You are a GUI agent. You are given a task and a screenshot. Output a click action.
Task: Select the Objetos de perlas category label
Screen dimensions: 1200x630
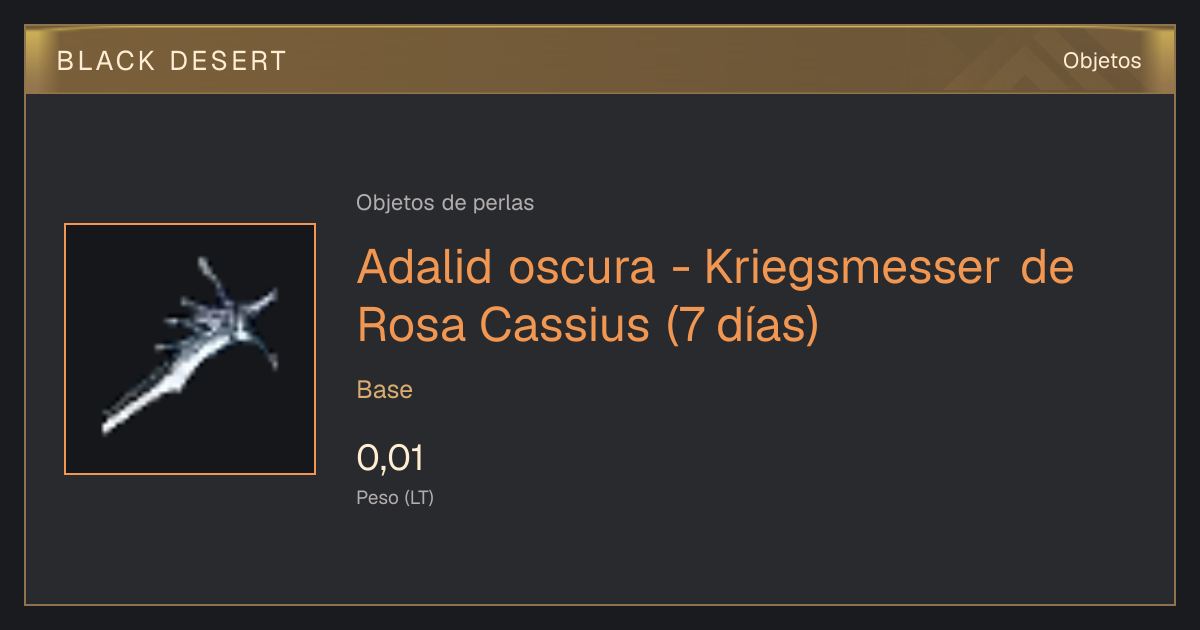pos(445,203)
